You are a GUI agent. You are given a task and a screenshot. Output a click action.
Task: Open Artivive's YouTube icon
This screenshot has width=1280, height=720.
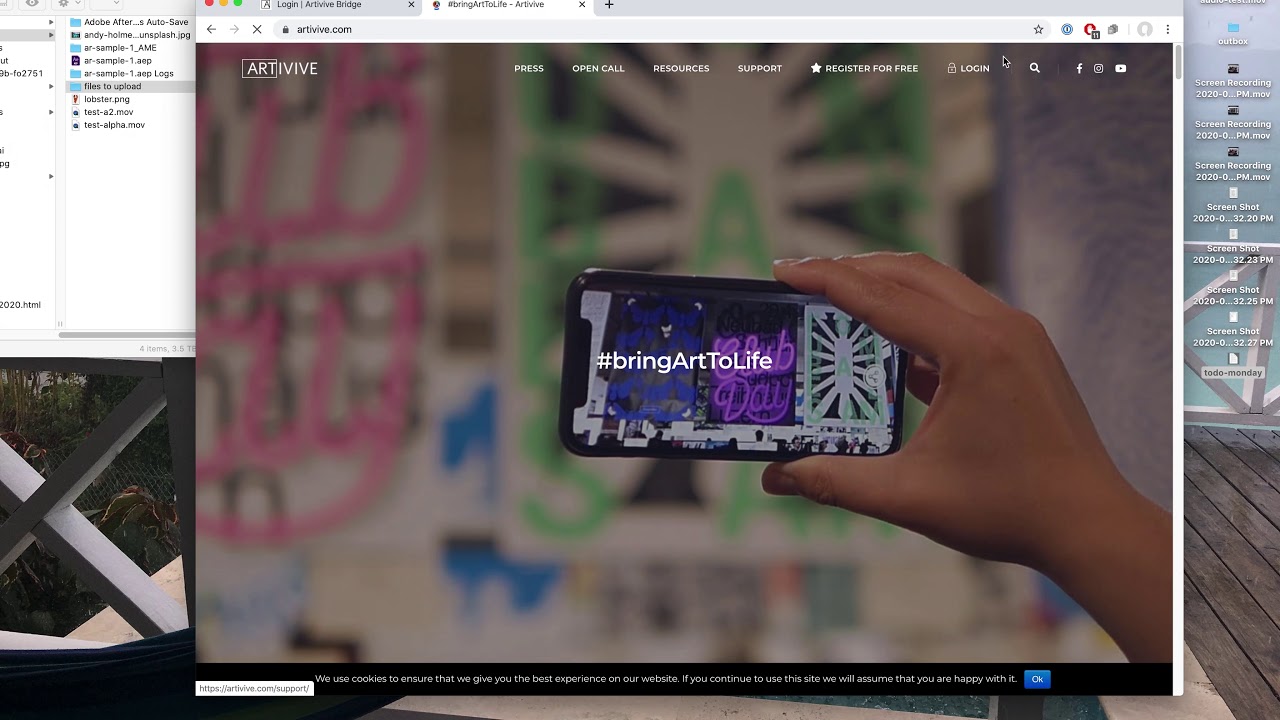[1120, 68]
